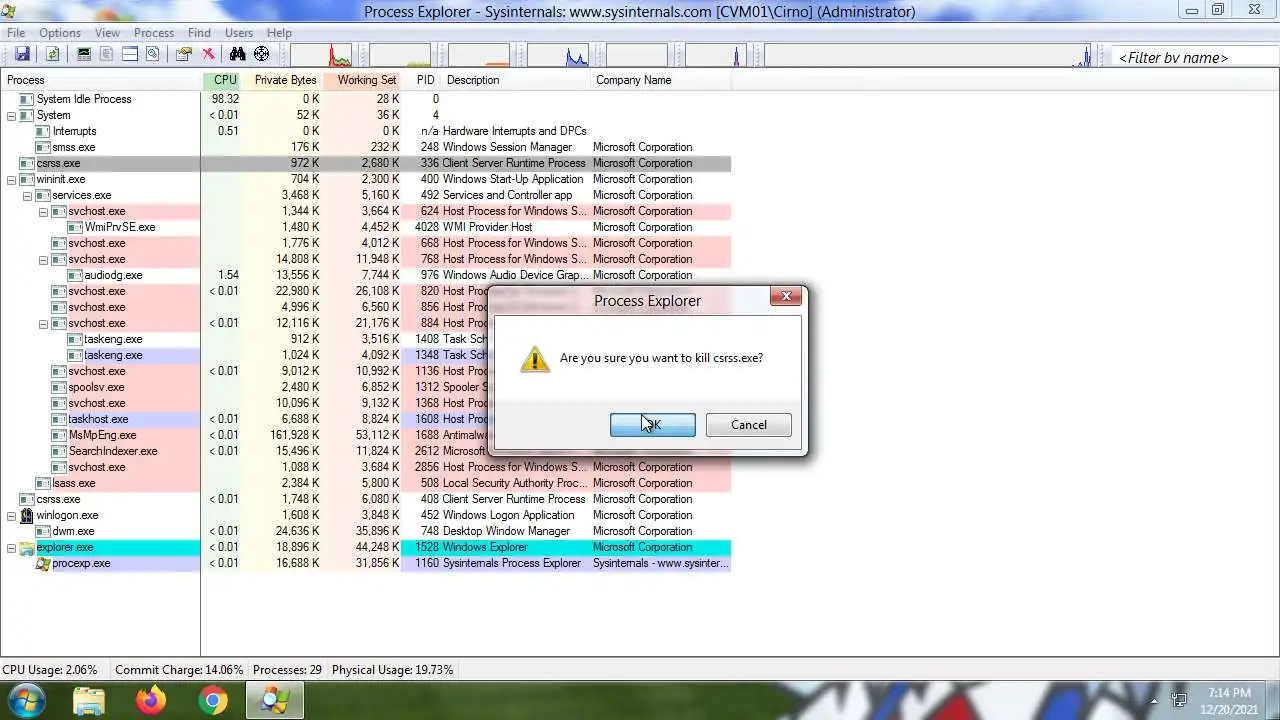Sort by the PID column header
1280x720 pixels.
click(422, 80)
